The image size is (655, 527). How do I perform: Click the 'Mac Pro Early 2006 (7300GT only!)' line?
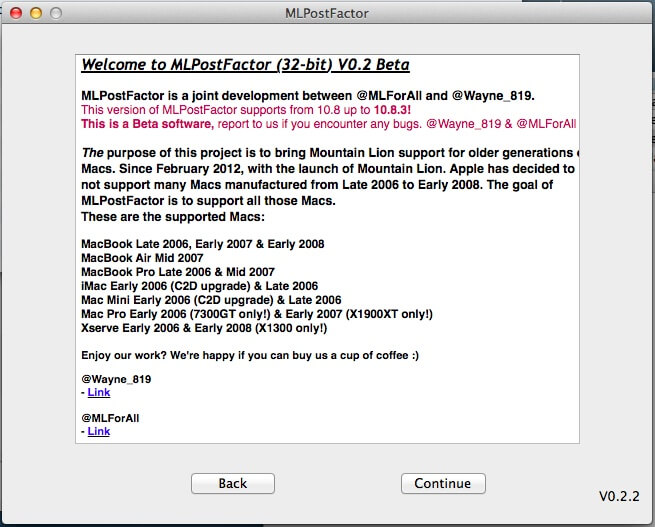[x=257, y=314]
